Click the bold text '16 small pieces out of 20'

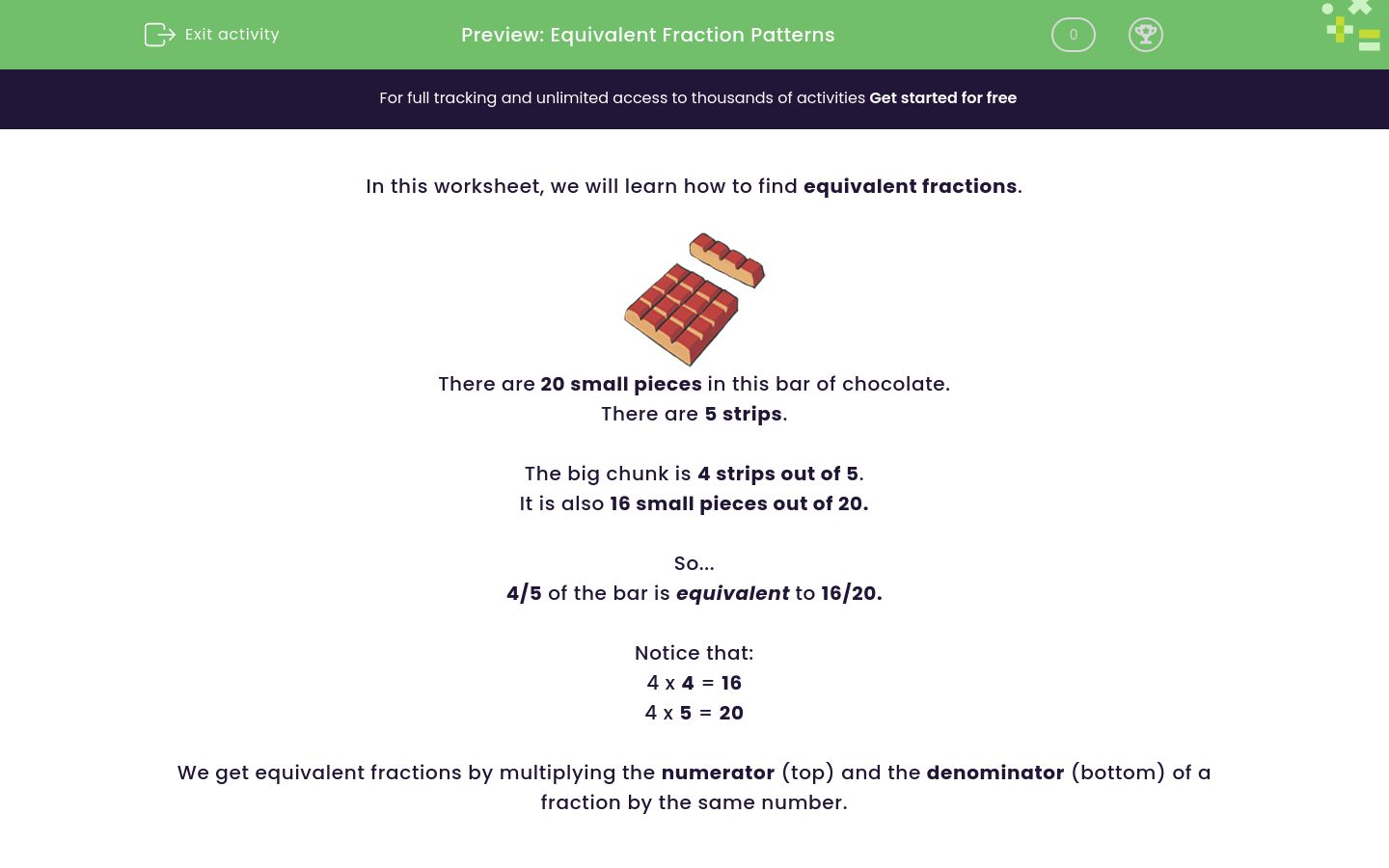tap(739, 503)
